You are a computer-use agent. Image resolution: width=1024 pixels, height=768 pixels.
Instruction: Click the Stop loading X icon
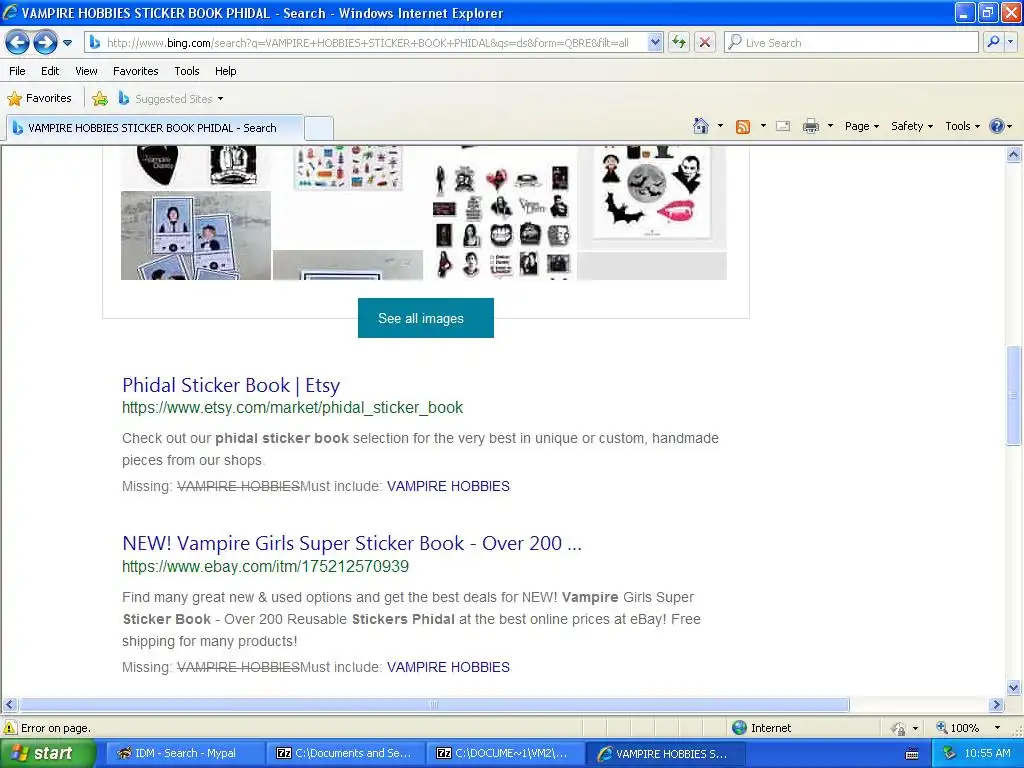point(705,43)
